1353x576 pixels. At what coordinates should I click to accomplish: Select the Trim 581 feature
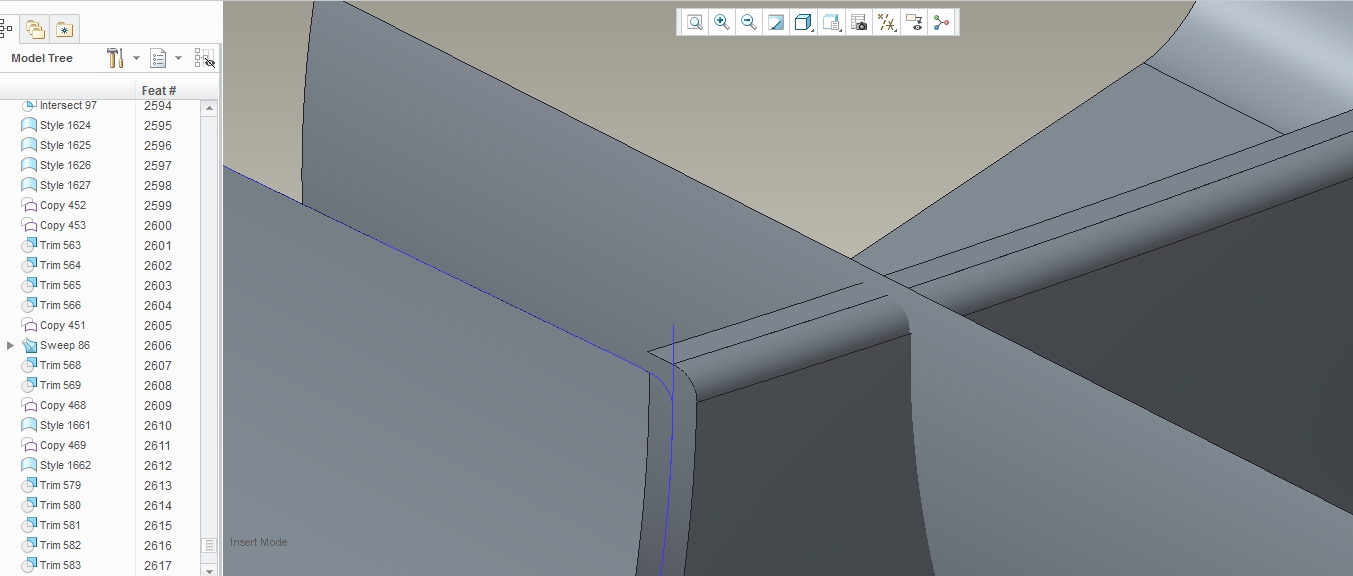60,525
